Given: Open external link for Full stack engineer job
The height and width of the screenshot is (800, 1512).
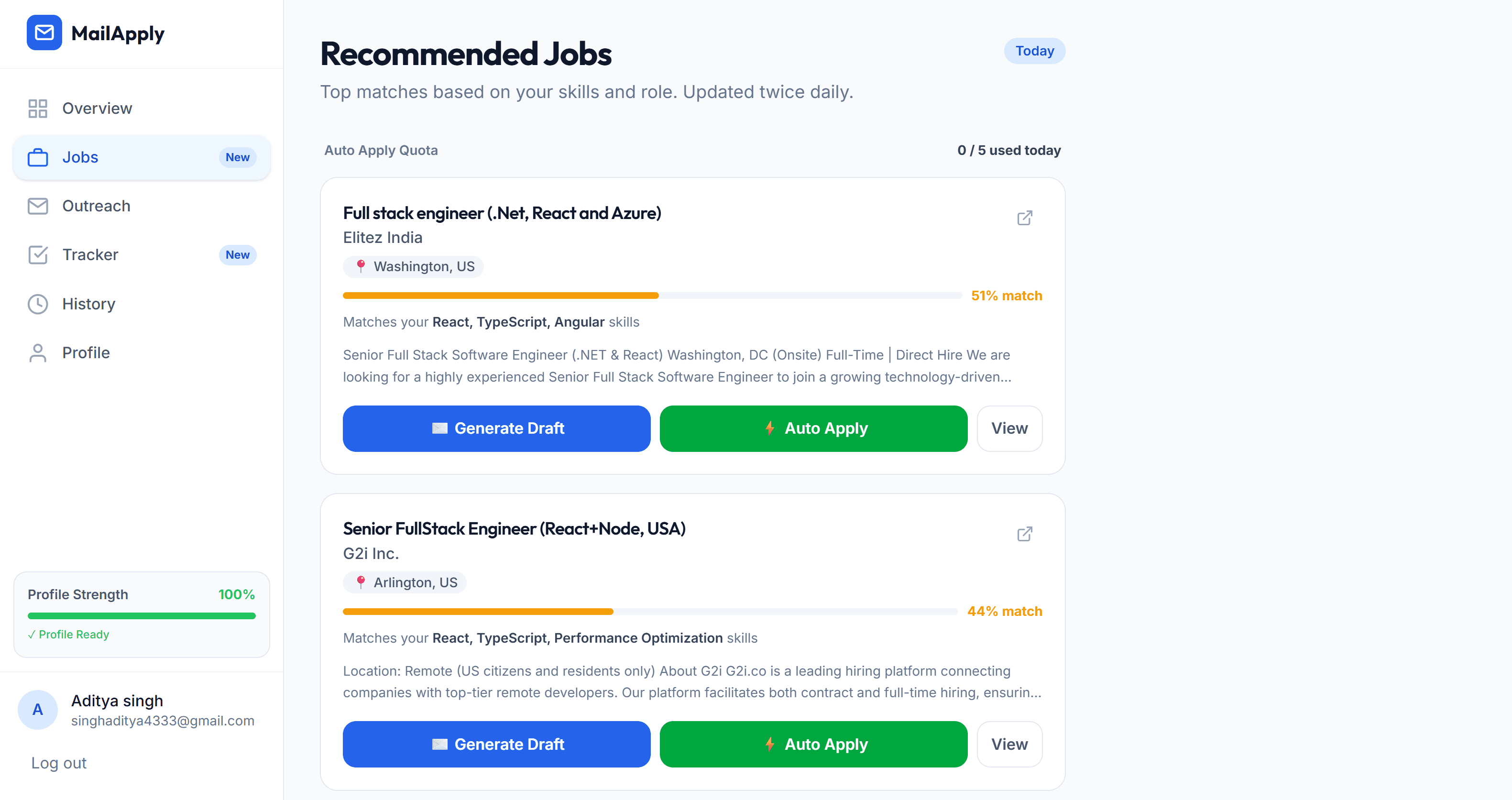Looking at the screenshot, I should point(1024,218).
